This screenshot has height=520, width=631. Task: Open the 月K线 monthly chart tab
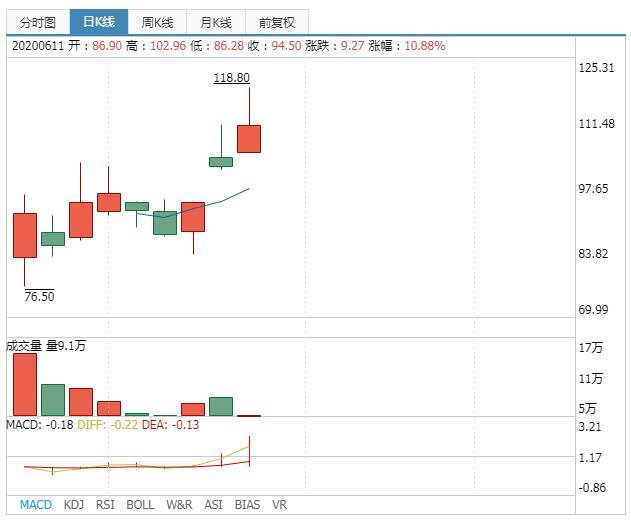[216, 22]
